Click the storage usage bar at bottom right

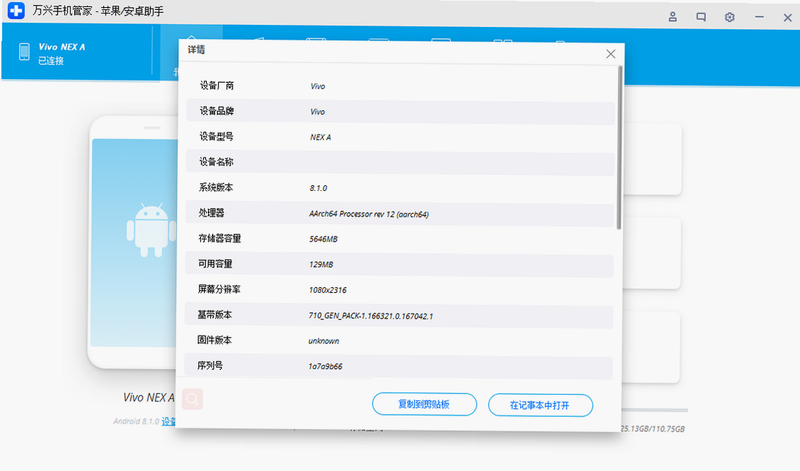click(655, 410)
